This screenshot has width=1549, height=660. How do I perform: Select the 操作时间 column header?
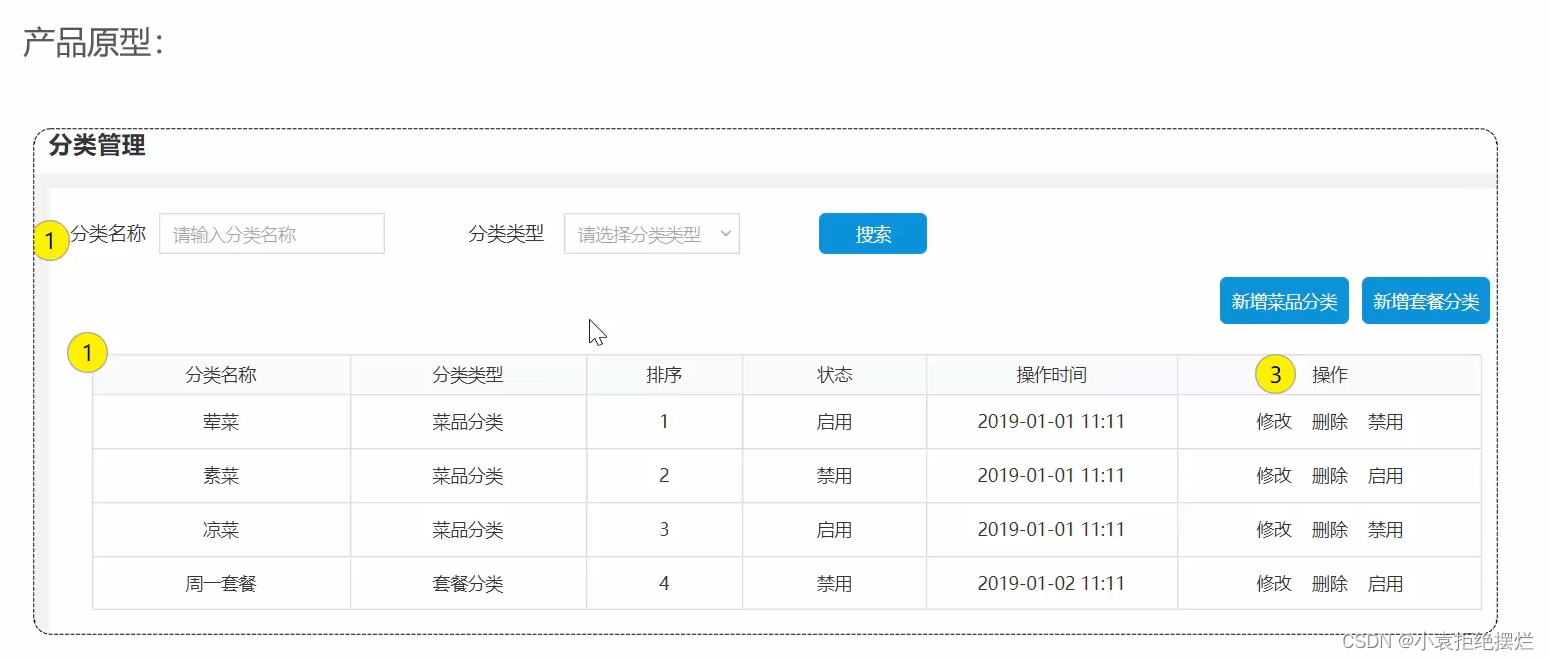point(1051,374)
